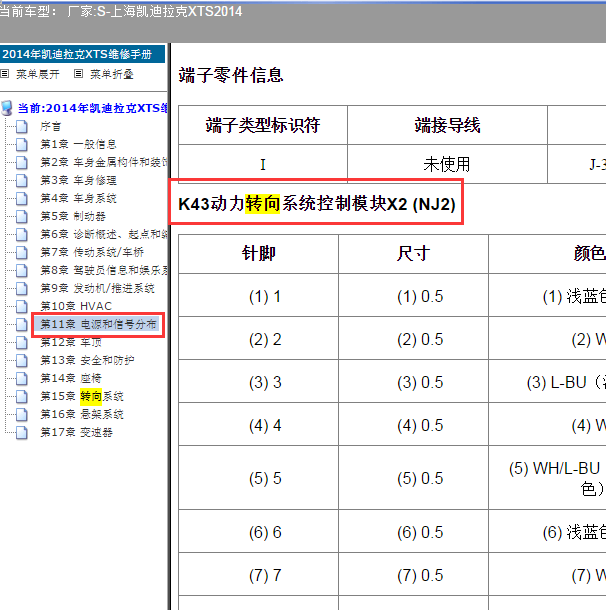Open 第2章 车身金属构件和装饰
606x610 pixels.
[103, 162]
